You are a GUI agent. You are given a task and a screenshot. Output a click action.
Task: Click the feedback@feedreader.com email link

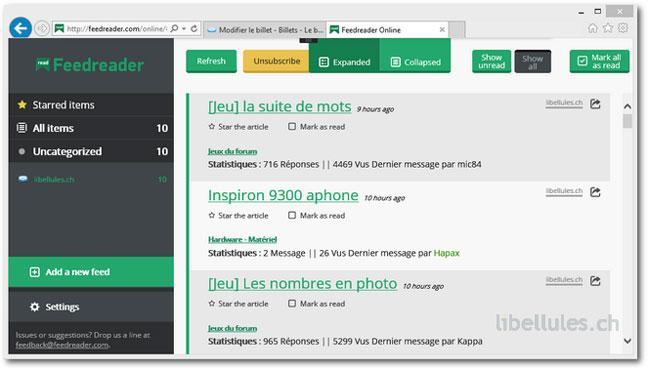[x=62, y=345]
